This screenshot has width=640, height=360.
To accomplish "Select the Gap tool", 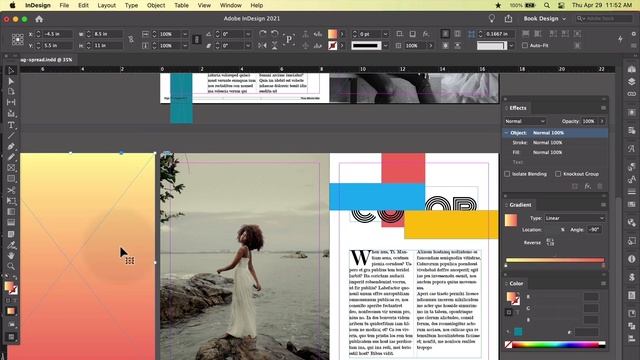I will tap(11, 102).
